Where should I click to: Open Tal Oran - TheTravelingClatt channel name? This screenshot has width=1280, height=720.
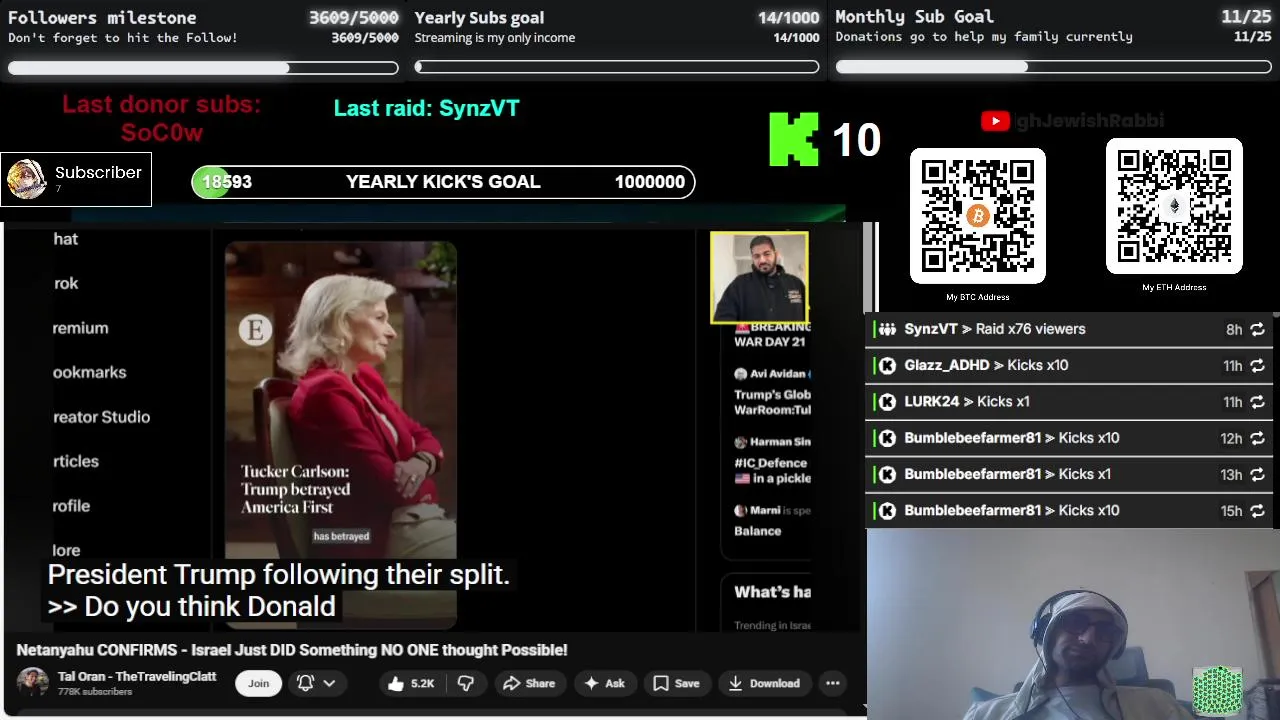[137, 676]
